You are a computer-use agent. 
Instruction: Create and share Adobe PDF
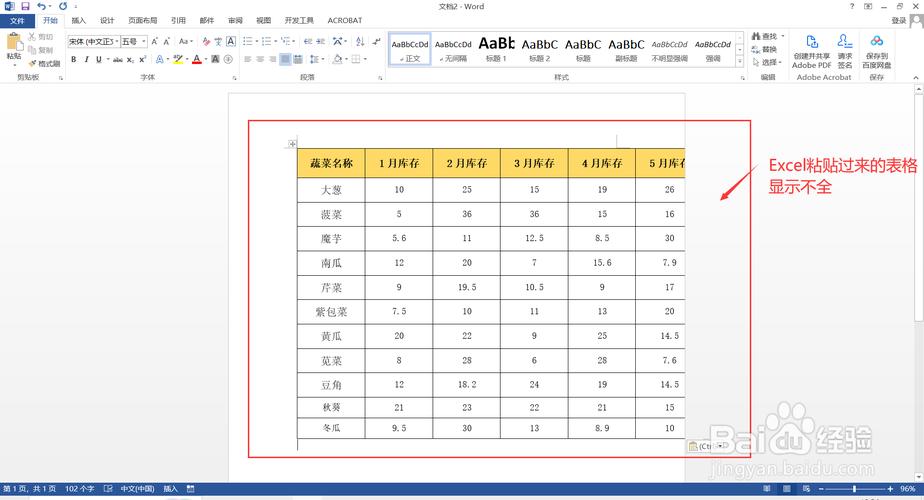[811, 51]
